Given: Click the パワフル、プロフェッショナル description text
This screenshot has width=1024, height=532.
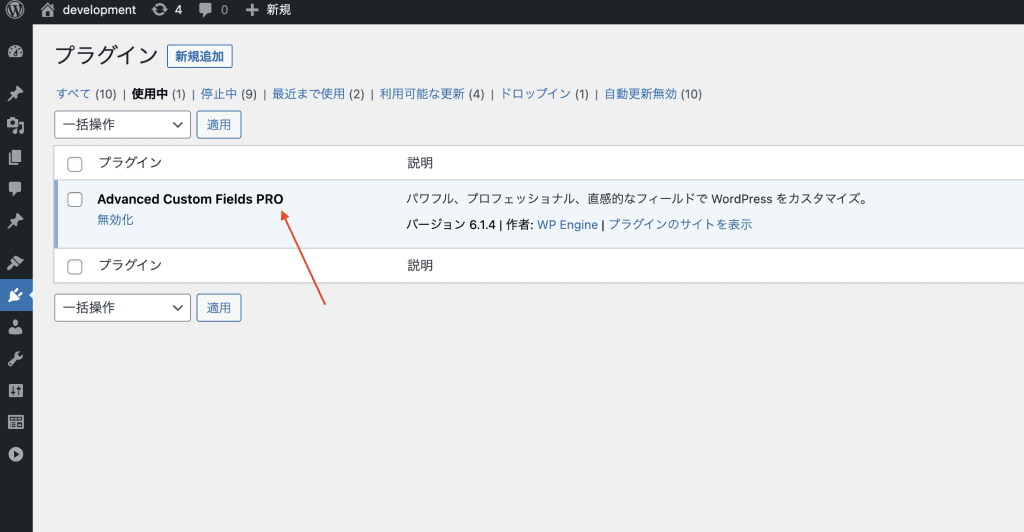Looking at the screenshot, I should point(637,199).
